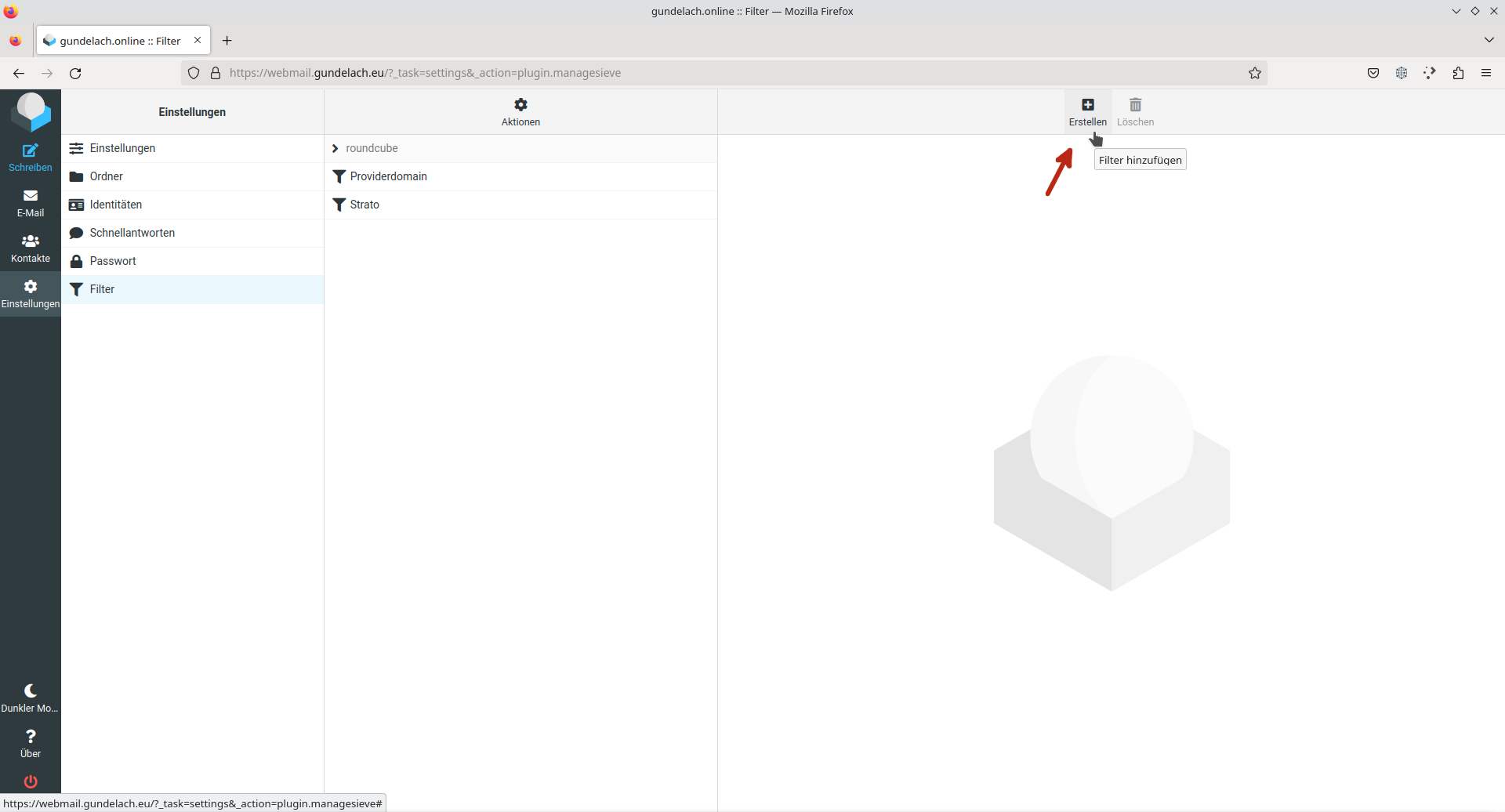
Task: Click the Erstellen add filter icon
Action: (1087, 106)
